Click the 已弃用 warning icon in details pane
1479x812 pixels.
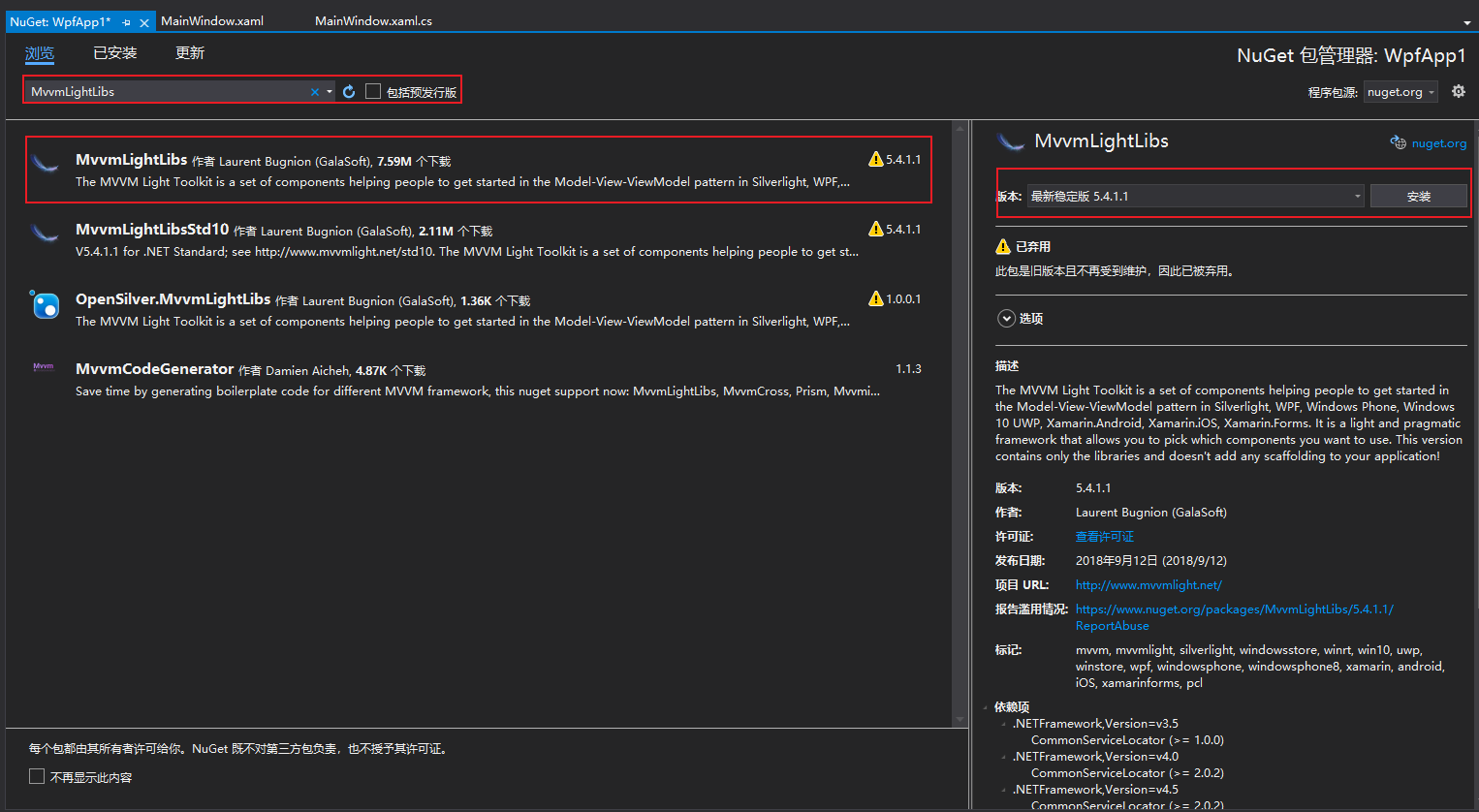[x=1003, y=246]
